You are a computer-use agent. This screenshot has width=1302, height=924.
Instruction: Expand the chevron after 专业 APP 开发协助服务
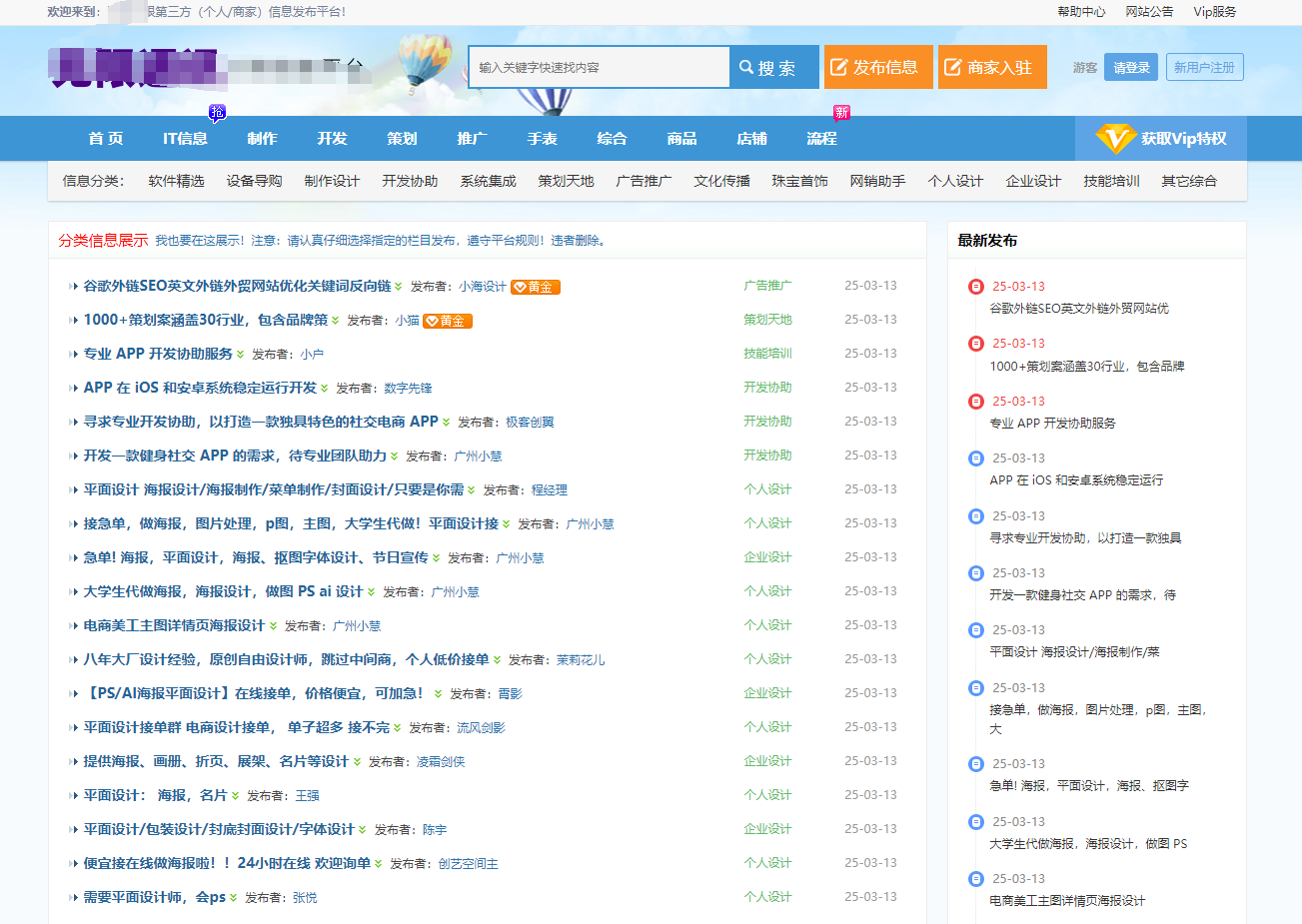tap(242, 353)
